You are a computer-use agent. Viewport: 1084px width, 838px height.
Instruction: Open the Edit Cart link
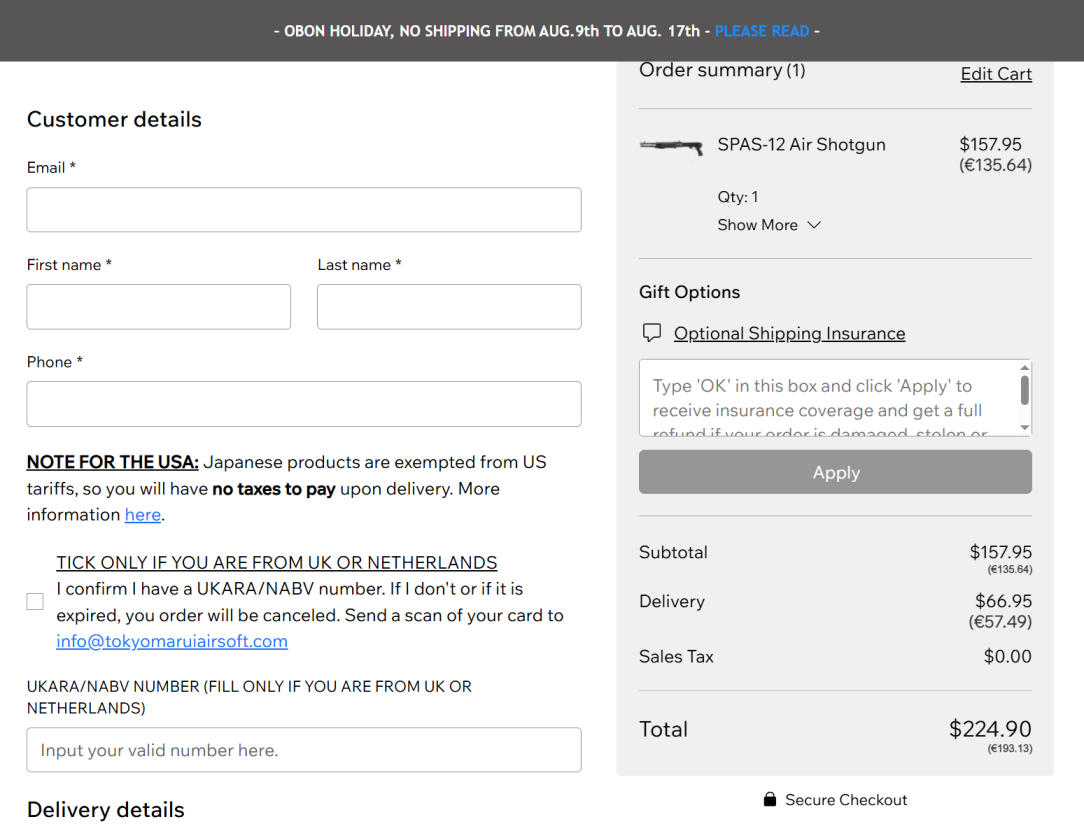996,74
